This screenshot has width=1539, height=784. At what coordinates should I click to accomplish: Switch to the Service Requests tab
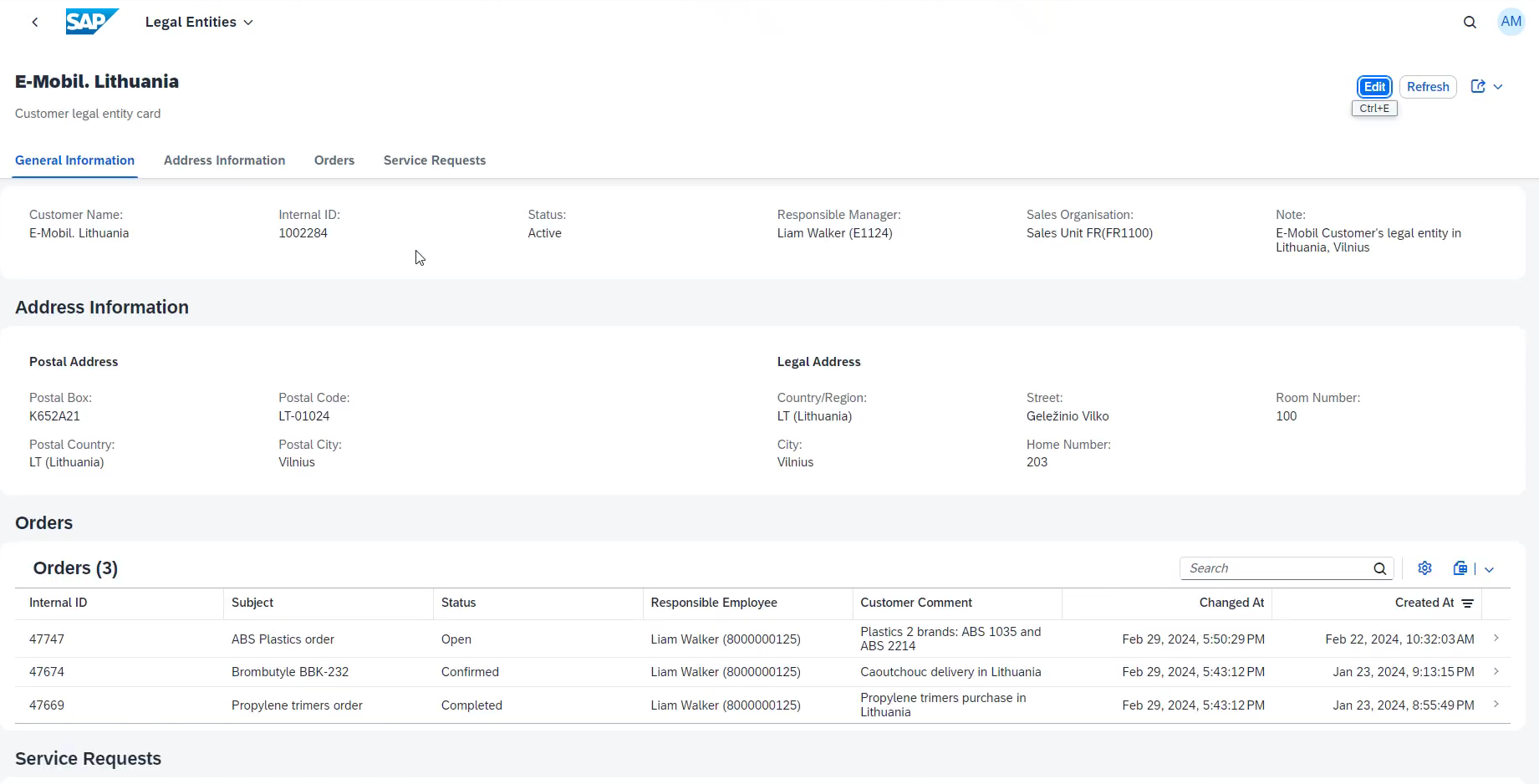pyautogui.click(x=434, y=160)
